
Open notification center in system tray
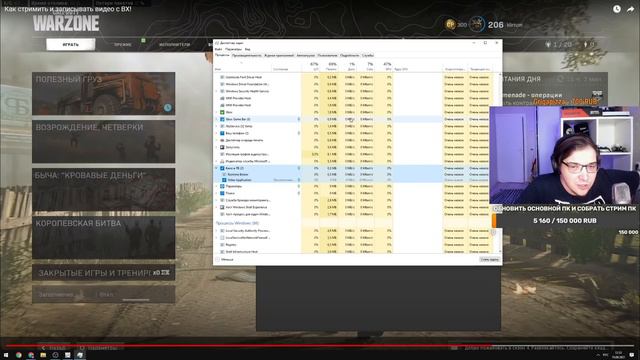(632, 355)
